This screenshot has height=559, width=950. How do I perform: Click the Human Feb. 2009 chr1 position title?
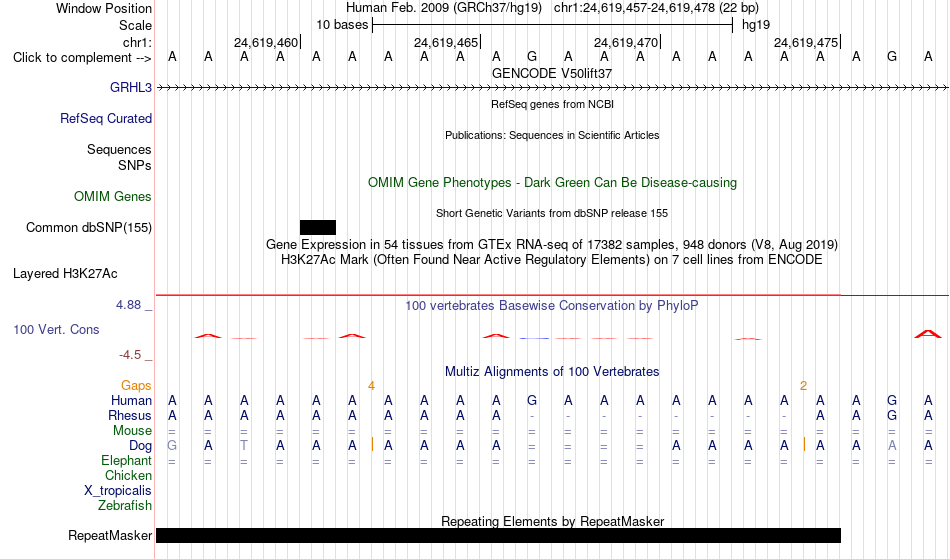pos(552,8)
